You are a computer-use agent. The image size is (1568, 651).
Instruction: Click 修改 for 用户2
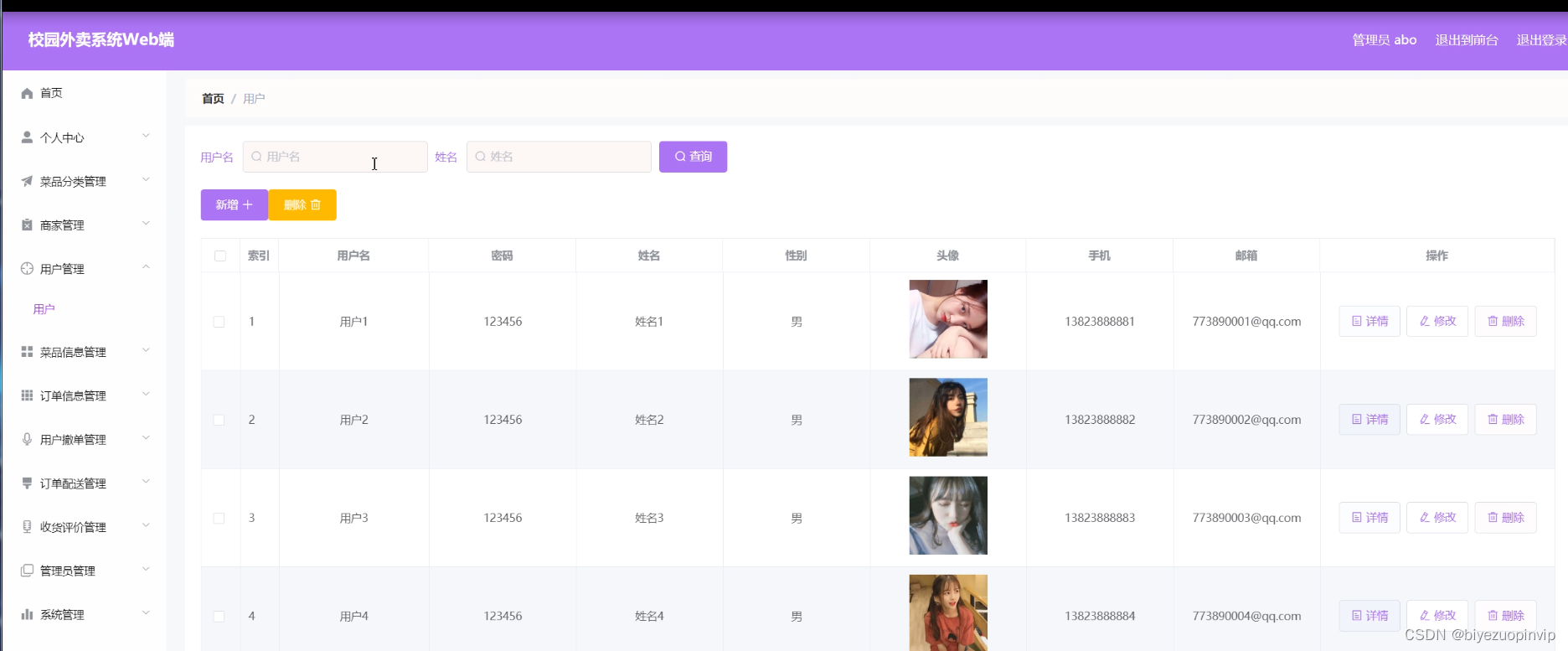click(x=1437, y=419)
